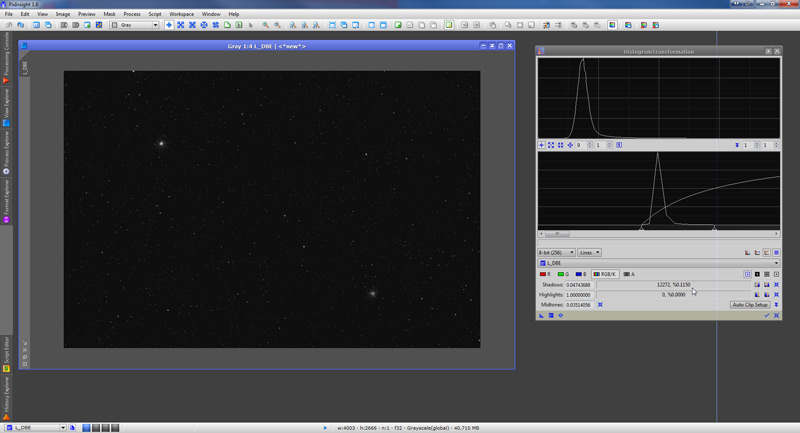Open the Lines plot style dropdown
The height and width of the screenshot is (433, 800).
(x=590, y=253)
